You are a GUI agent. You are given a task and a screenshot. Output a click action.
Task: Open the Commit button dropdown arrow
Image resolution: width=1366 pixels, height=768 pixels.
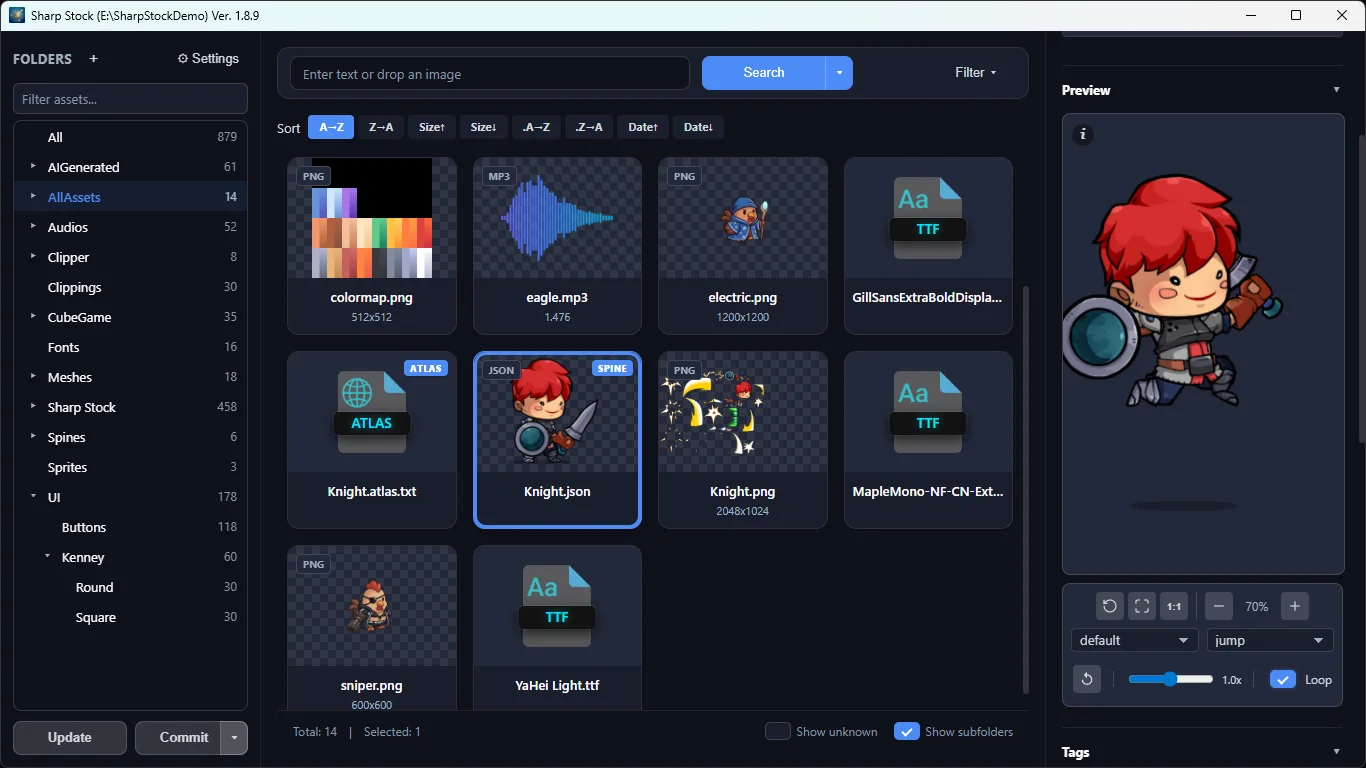pos(234,738)
